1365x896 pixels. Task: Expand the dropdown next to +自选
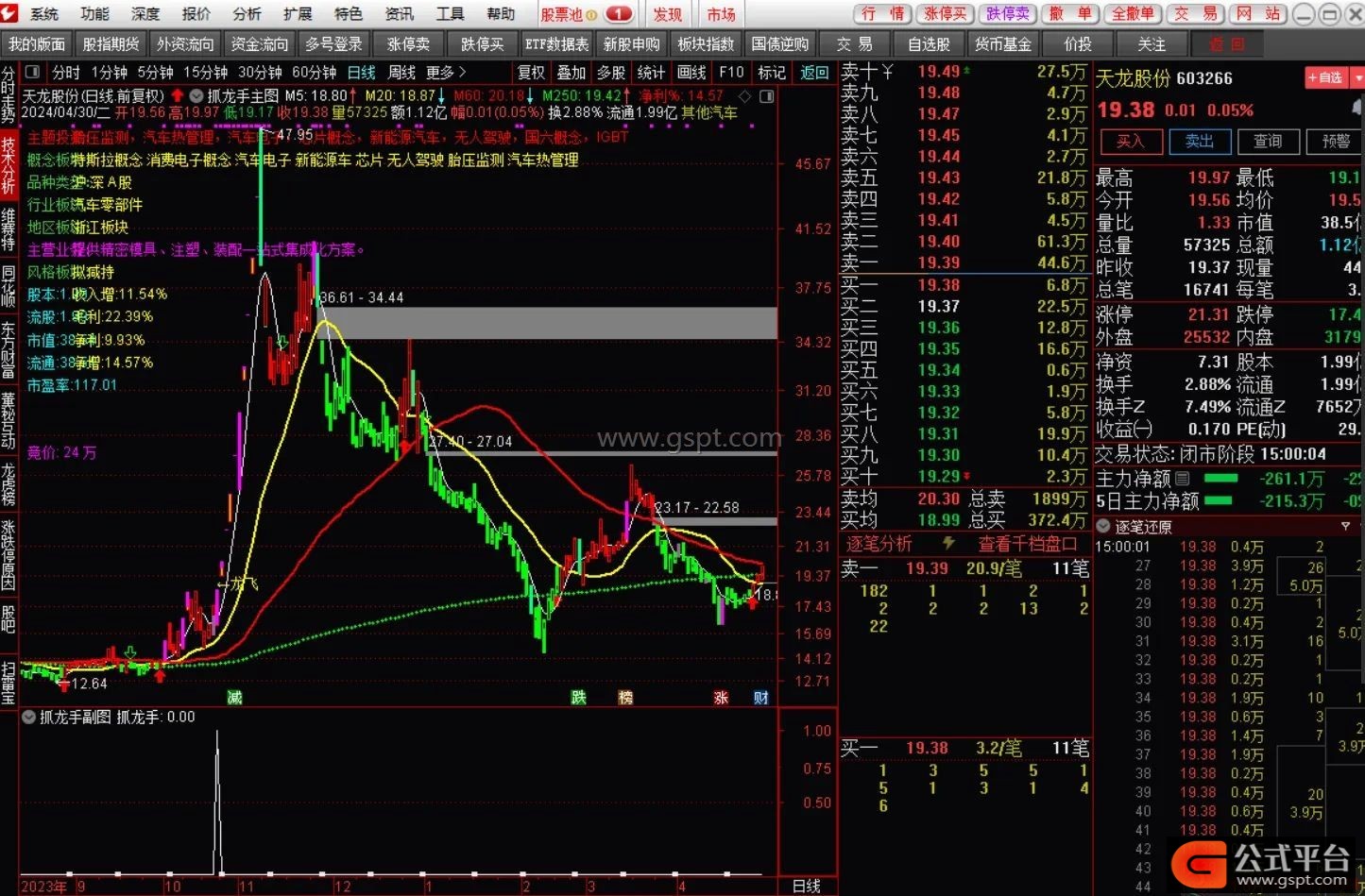tap(1356, 77)
